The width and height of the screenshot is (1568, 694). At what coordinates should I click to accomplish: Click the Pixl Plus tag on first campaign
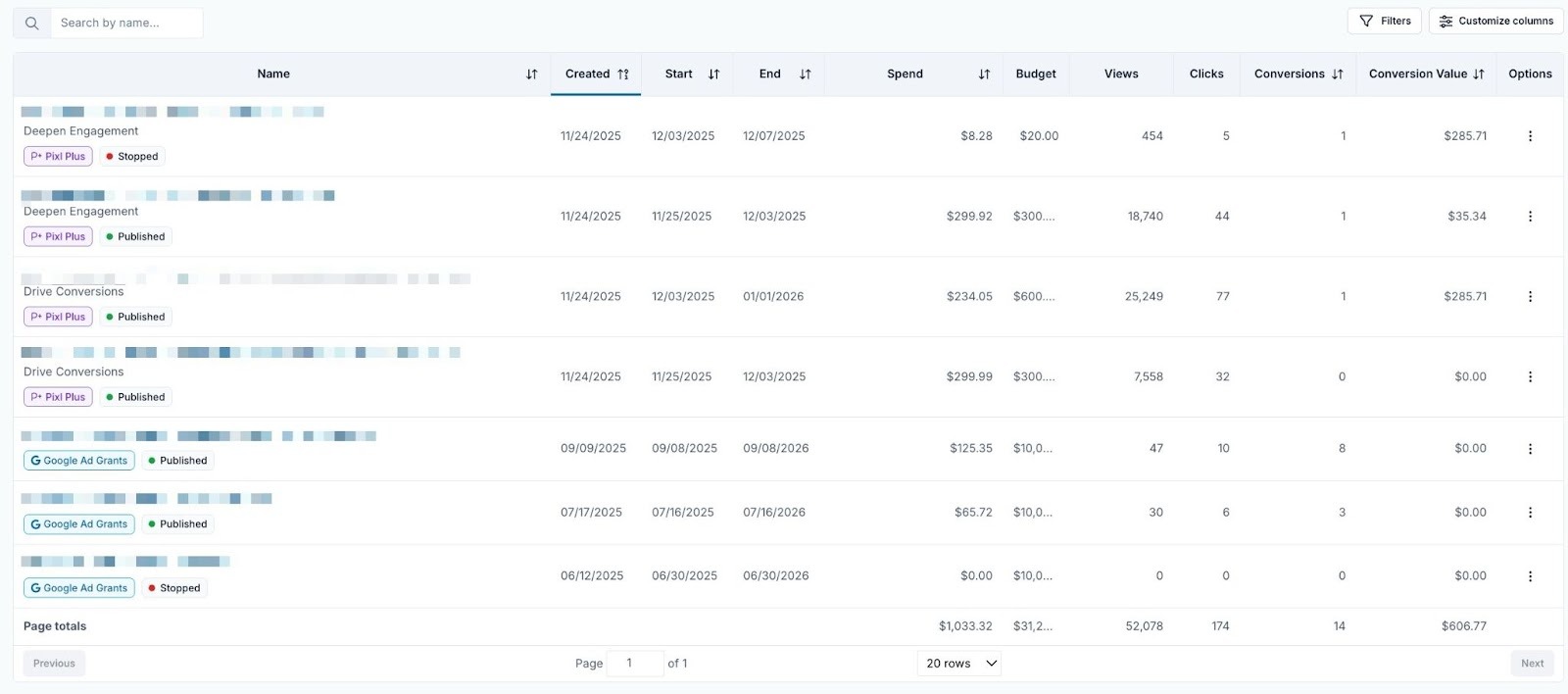[58, 157]
